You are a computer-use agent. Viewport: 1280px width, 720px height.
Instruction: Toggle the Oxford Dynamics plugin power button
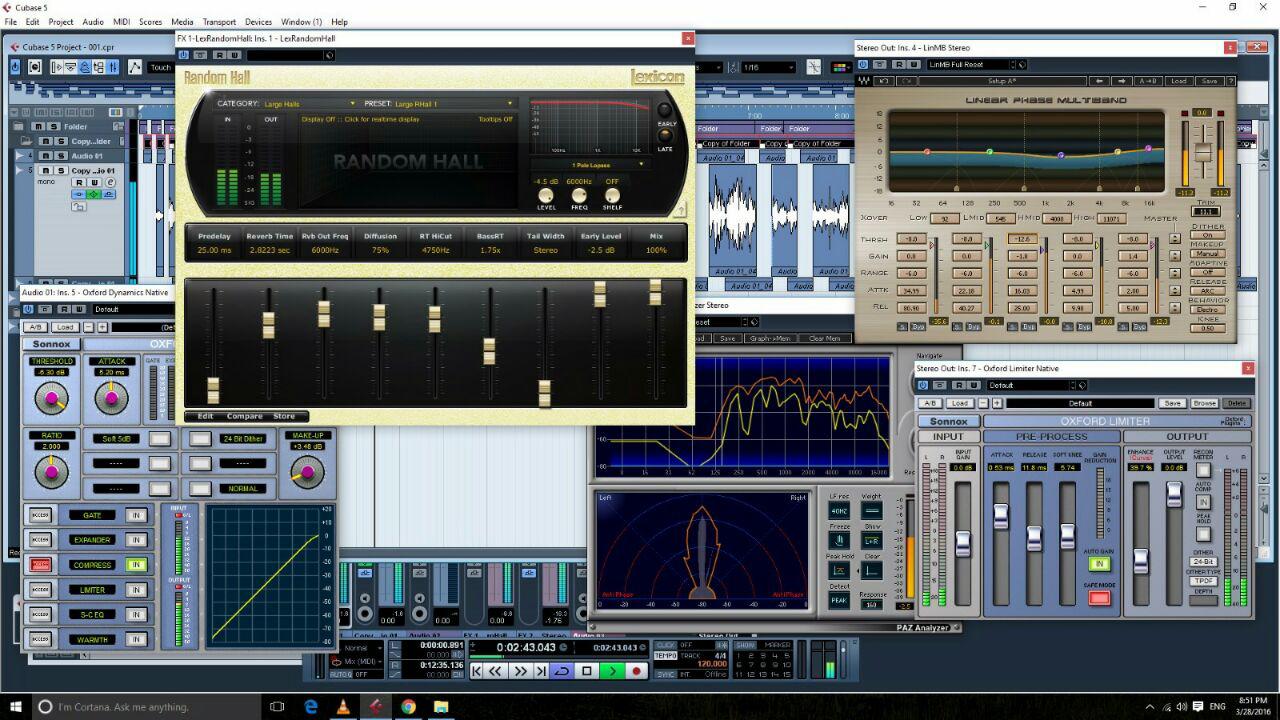(x=29, y=309)
